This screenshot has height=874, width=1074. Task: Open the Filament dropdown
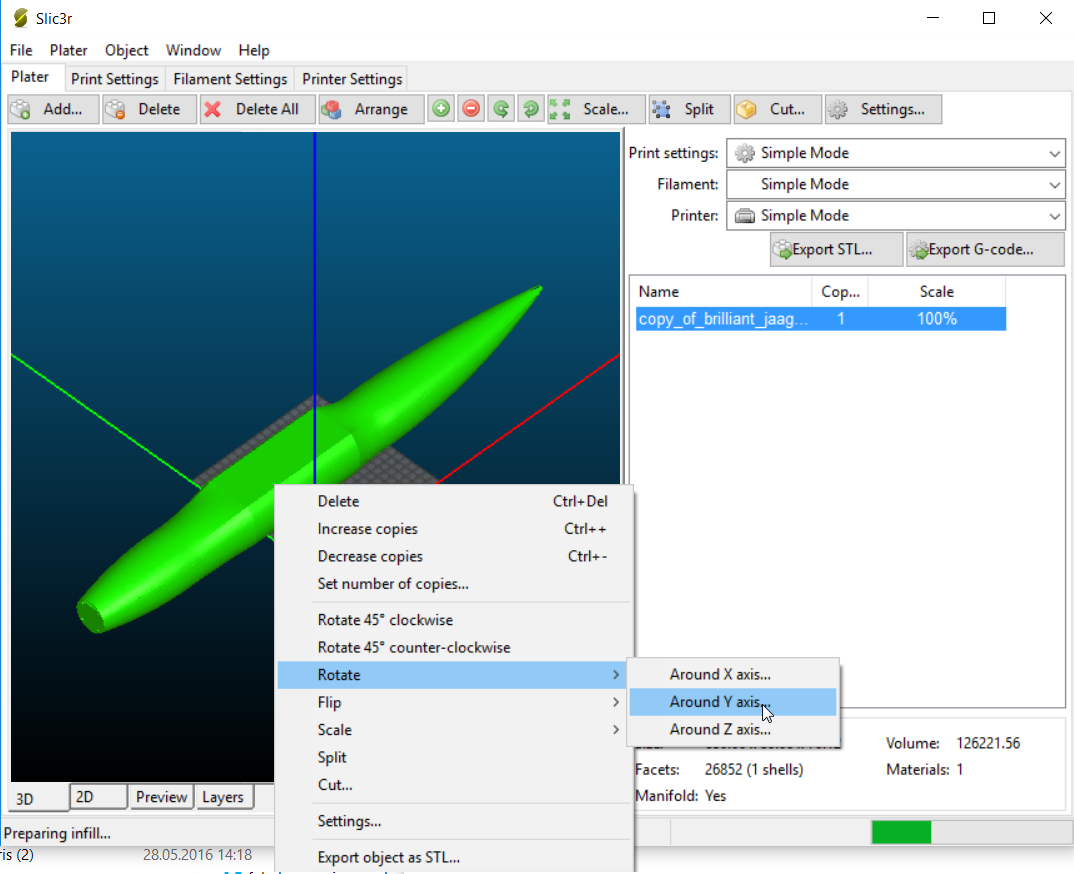[896, 184]
